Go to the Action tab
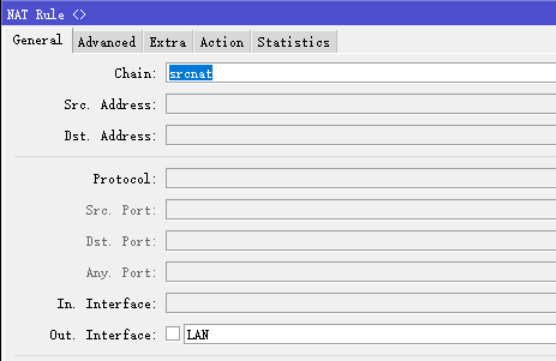Viewport: 556px width, 361px height. tap(222, 42)
